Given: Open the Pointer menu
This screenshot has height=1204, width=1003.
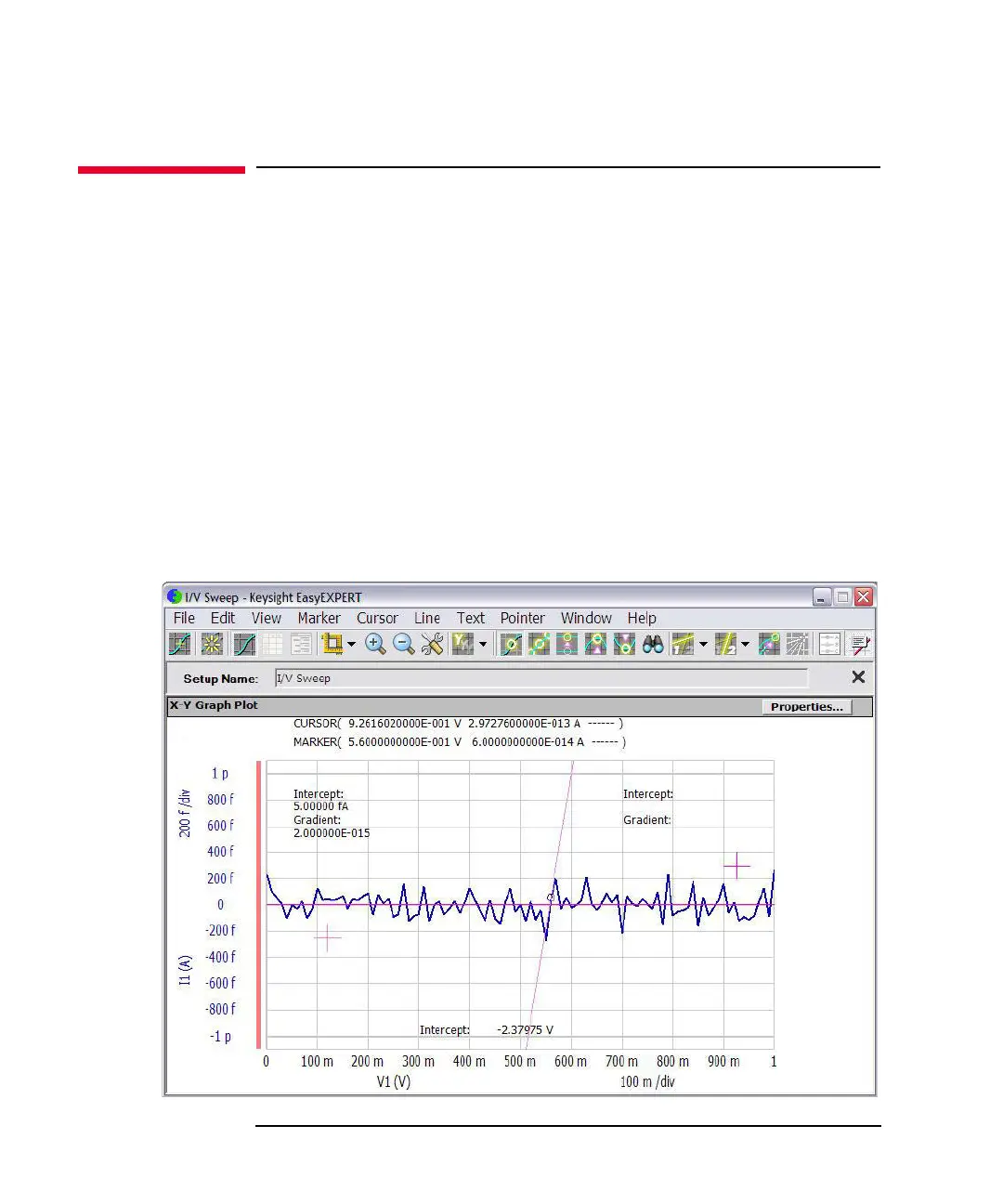Looking at the screenshot, I should [523, 618].
